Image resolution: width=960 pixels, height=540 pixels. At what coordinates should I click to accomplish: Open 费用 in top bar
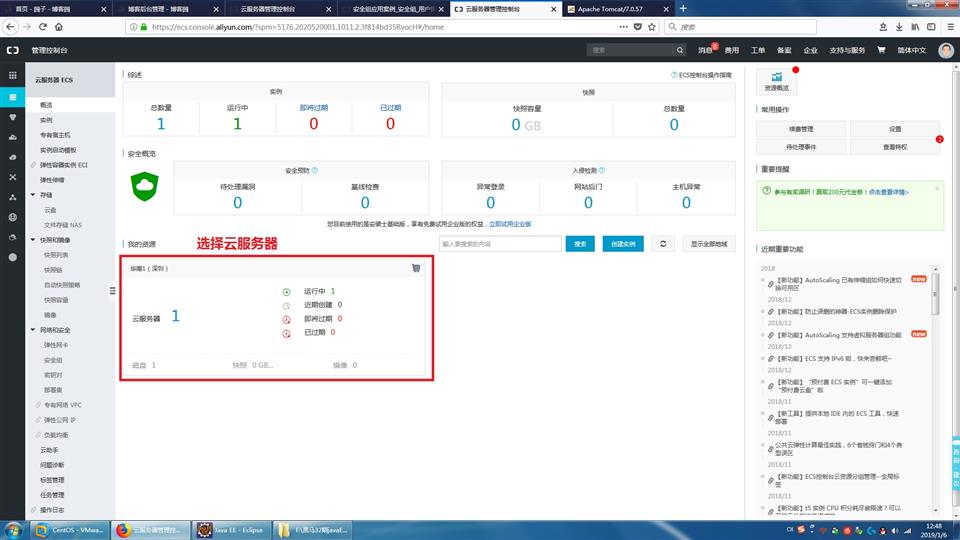[x=732, y=50]
